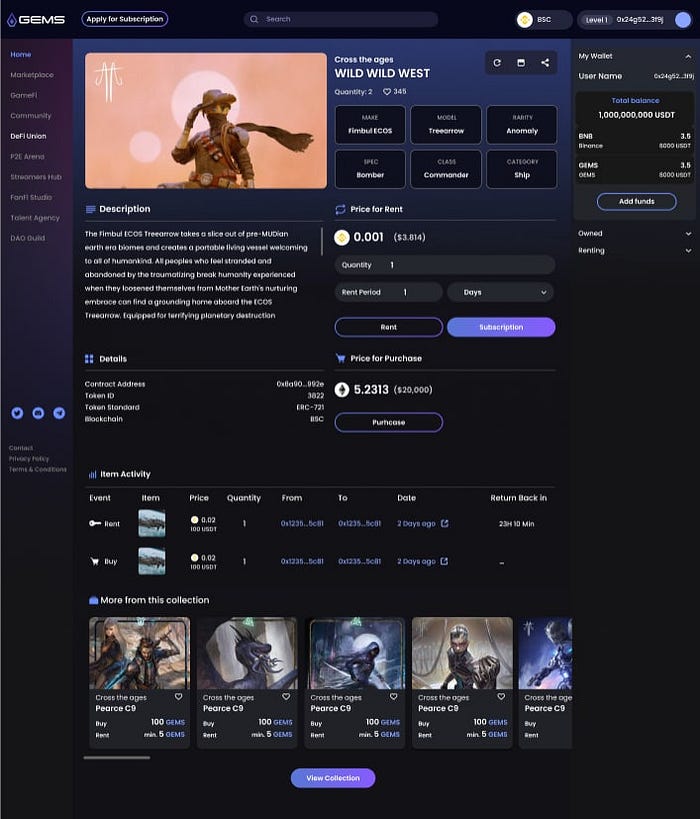Click Apply for Subscription button
The width and height of the screenshot is (700, 819).
[125, 19]
